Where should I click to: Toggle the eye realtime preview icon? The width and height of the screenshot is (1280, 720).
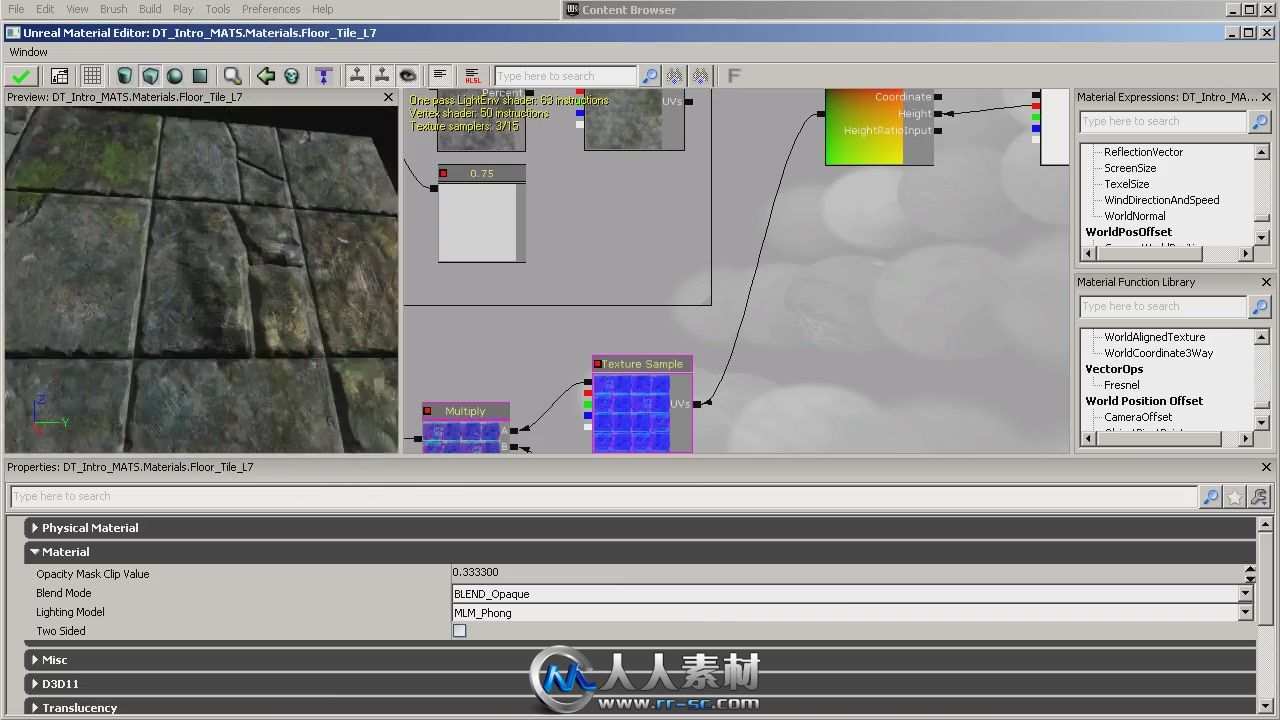coord(407,76)
